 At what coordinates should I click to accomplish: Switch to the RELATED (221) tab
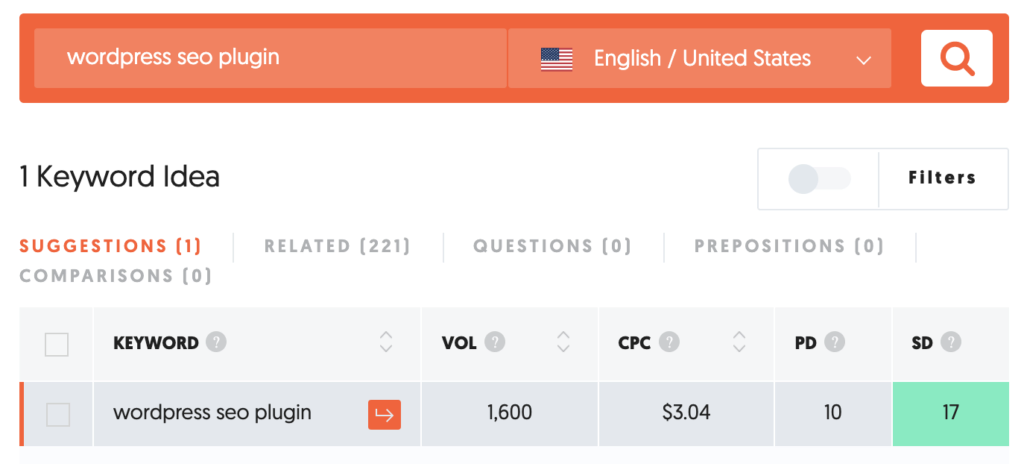(338, 246)
